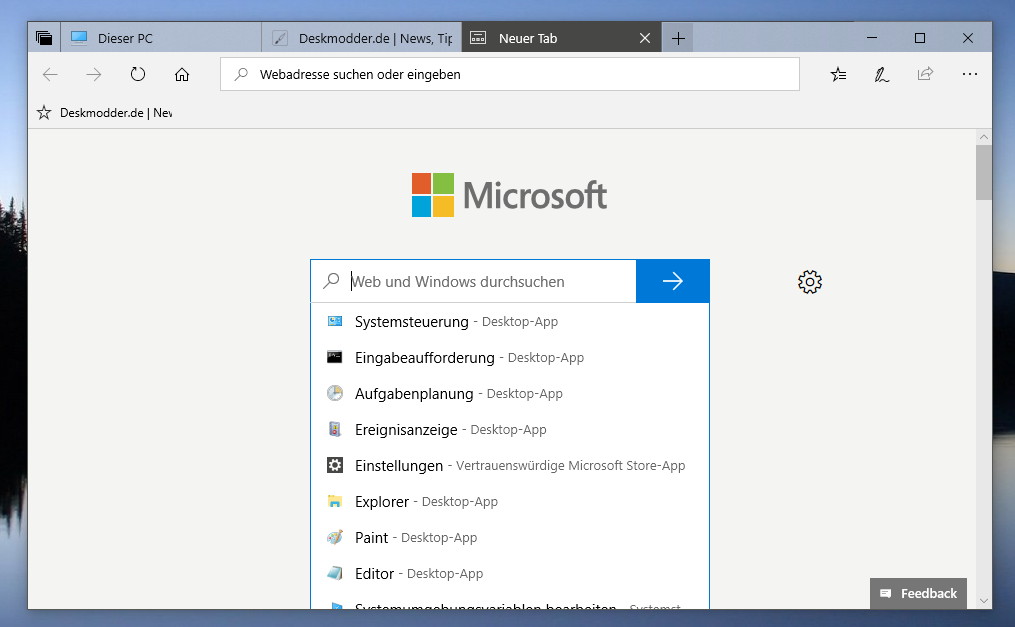Click the Eingabeaufforderung command prompt icon
Viewport: 1015px width, 627px height.
tap(335, 357)
